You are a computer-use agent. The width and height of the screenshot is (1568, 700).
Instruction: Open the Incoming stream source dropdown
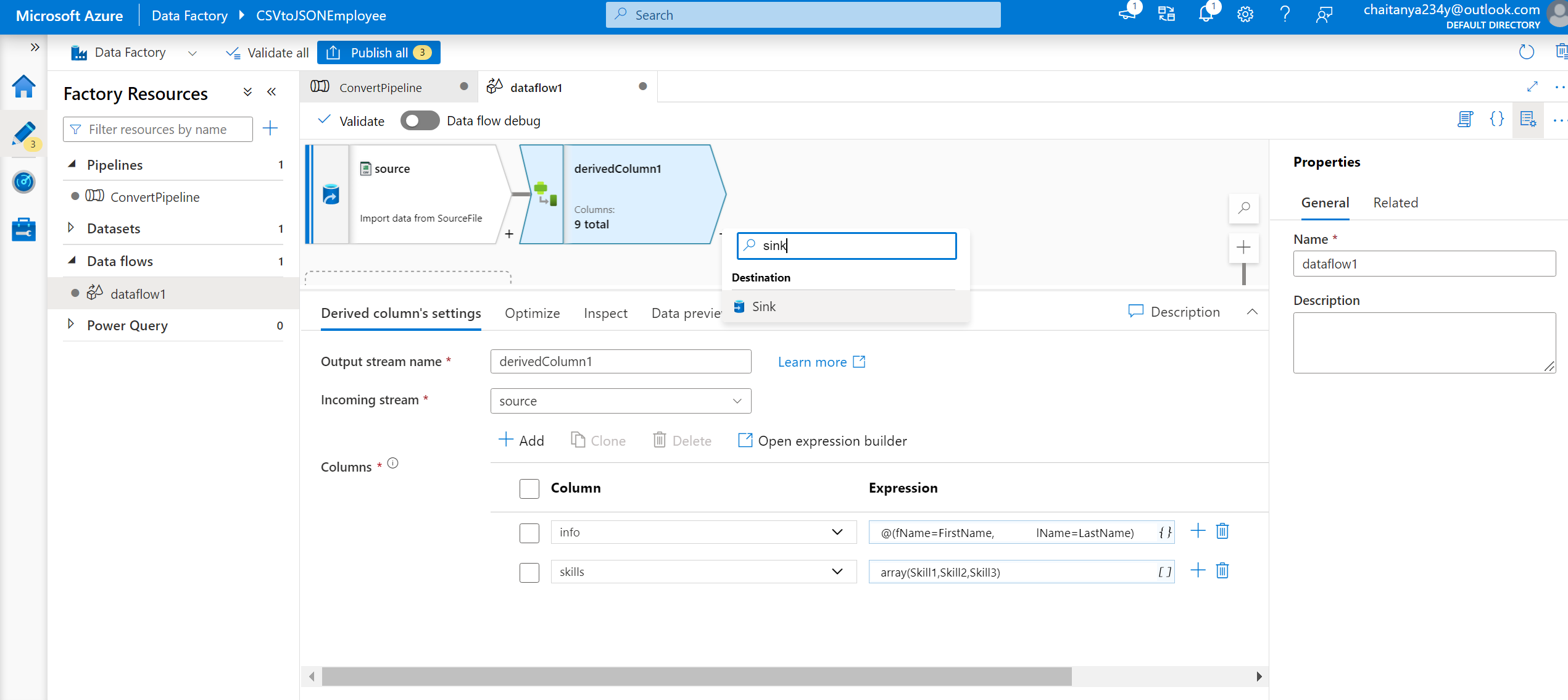(x=620, y=401)
